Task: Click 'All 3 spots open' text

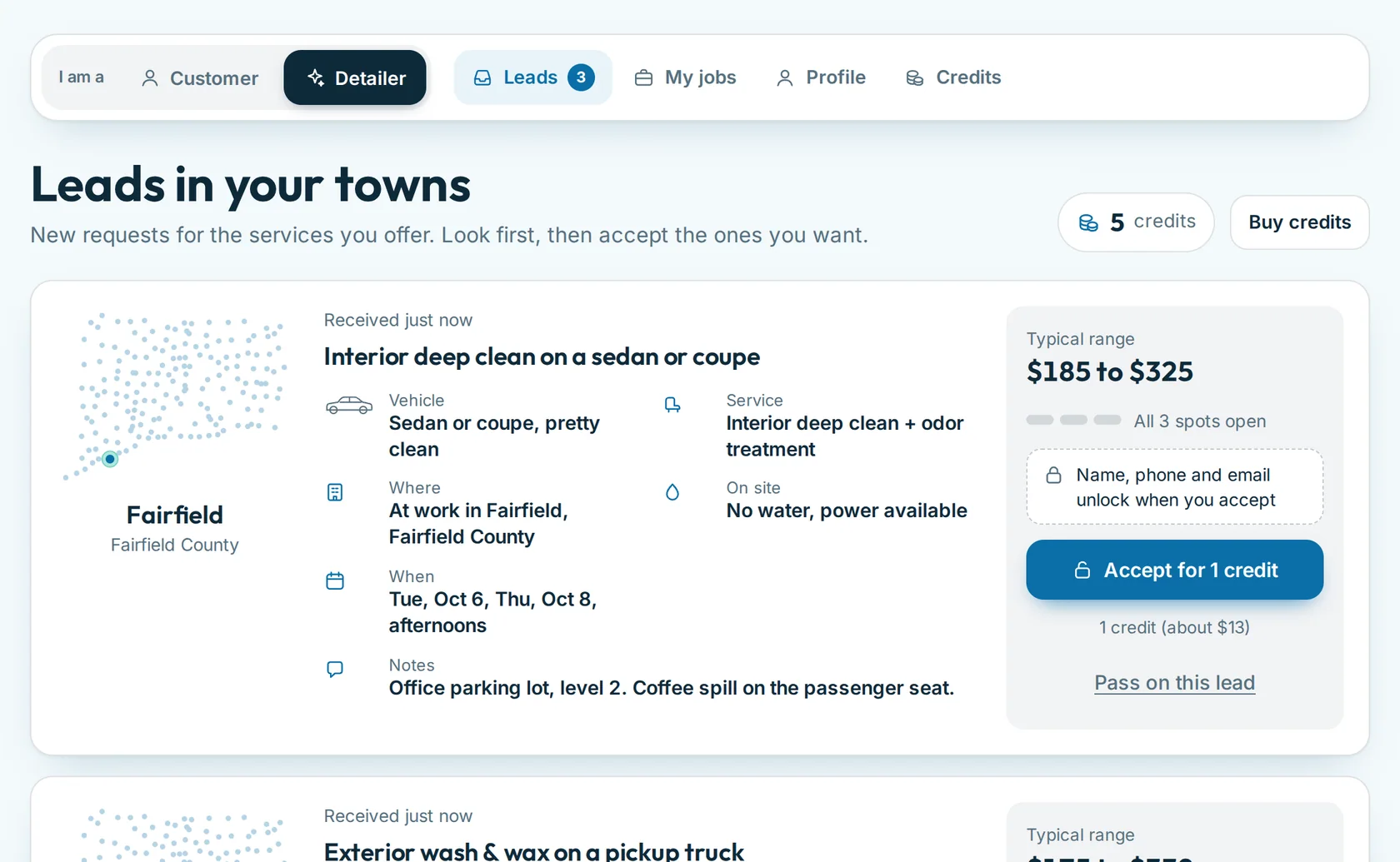Action: coord(1200,421)
